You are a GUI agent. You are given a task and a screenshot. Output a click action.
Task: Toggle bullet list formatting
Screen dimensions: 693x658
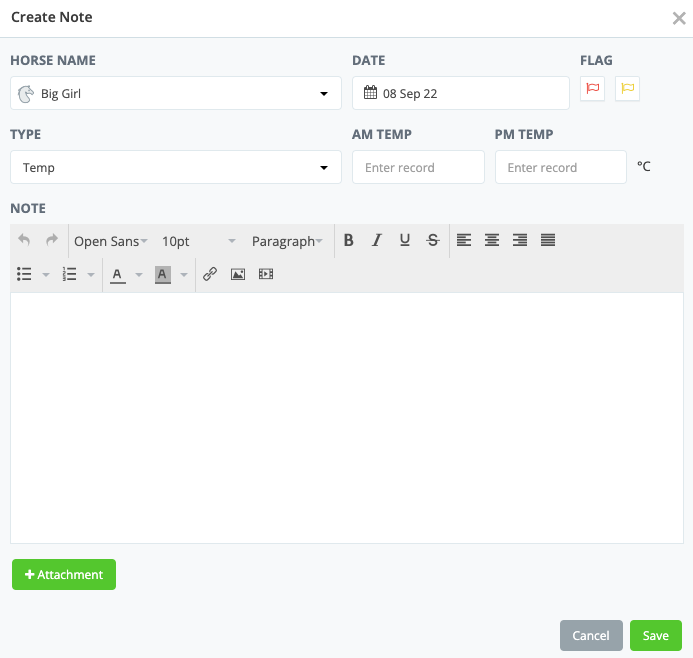coord(25,274)
